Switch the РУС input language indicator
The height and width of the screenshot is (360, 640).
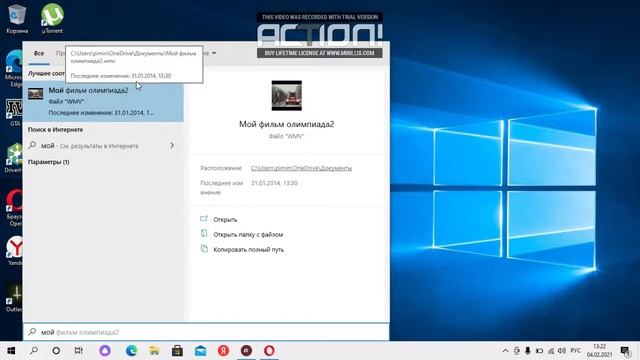[x=576, y=351]
